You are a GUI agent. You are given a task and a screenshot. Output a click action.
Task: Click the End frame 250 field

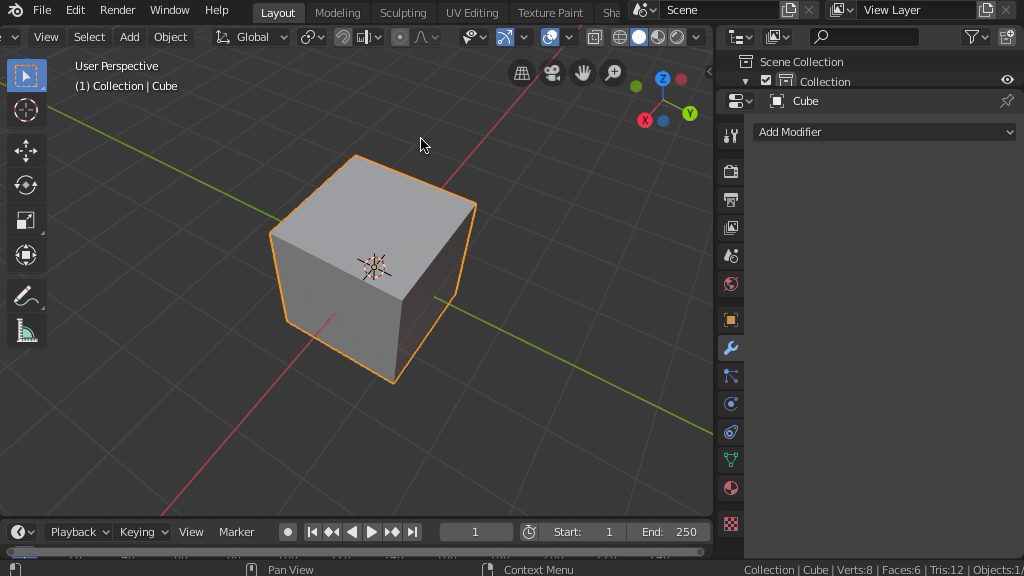[669, 532]
